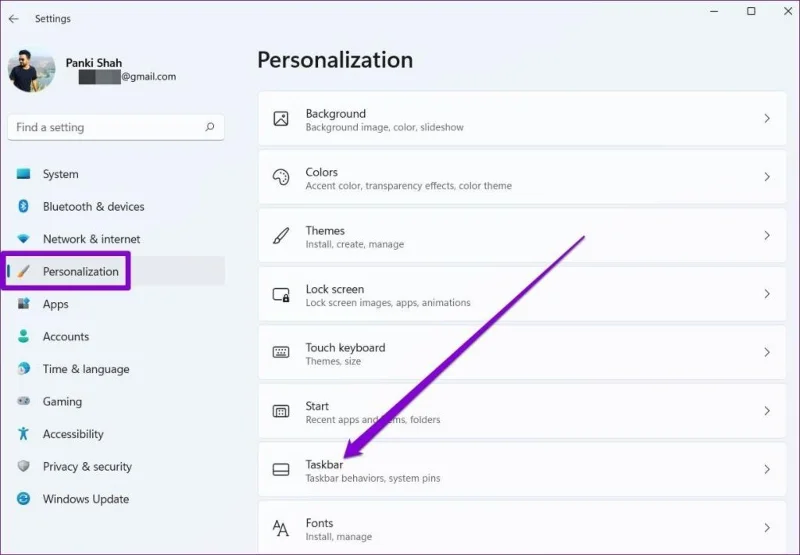Expand Lock screen chevron
The image size is (800, 555).
click(x=767, y=294)
